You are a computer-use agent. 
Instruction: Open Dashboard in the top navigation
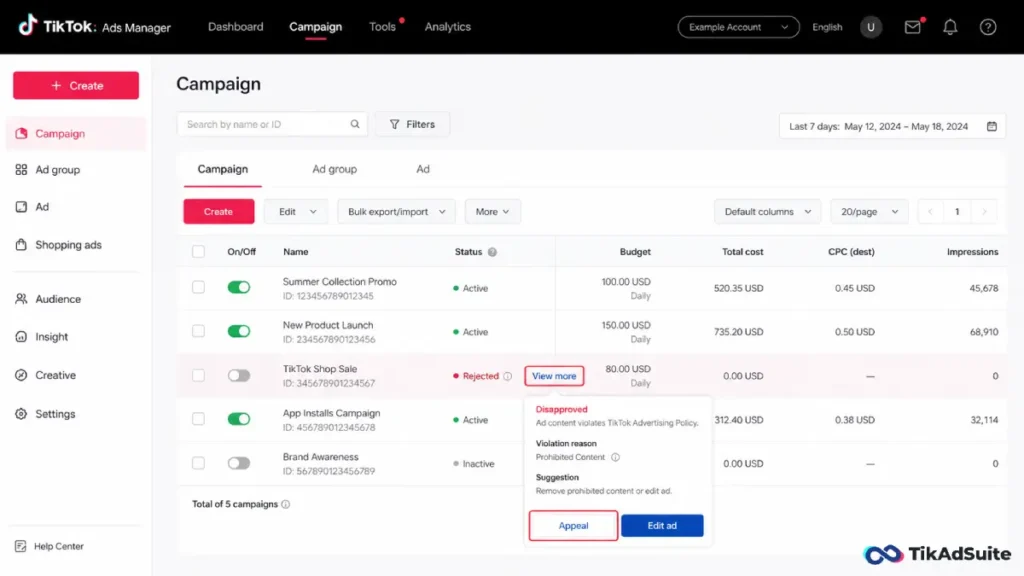(x=236, y=27)
